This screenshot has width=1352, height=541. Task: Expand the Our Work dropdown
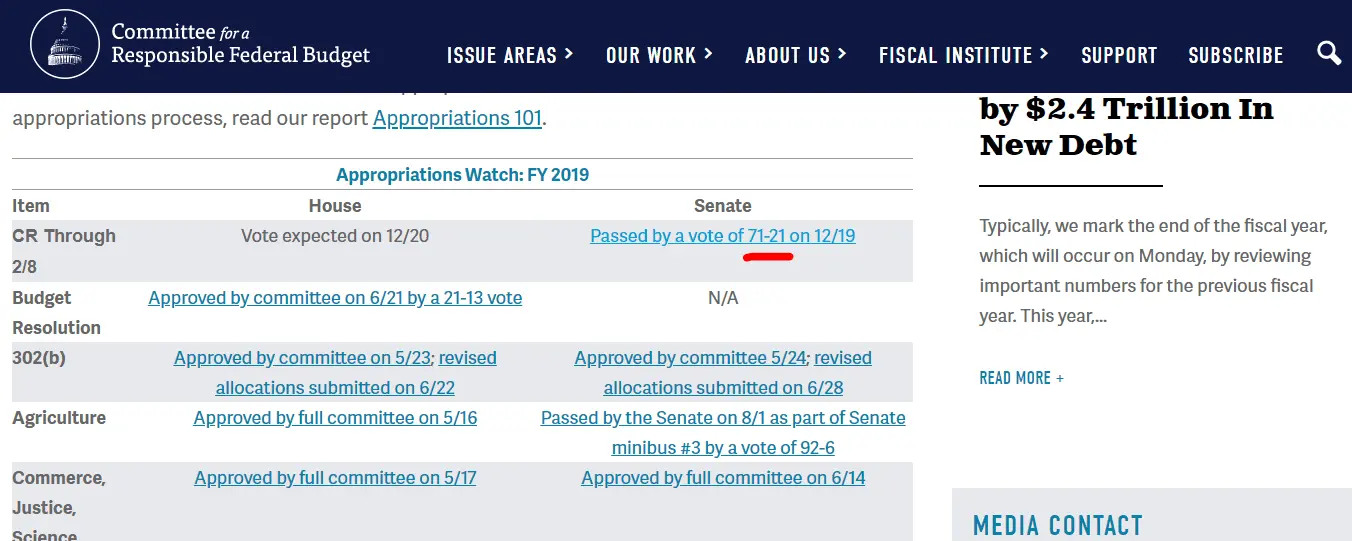tap(659, 55)
